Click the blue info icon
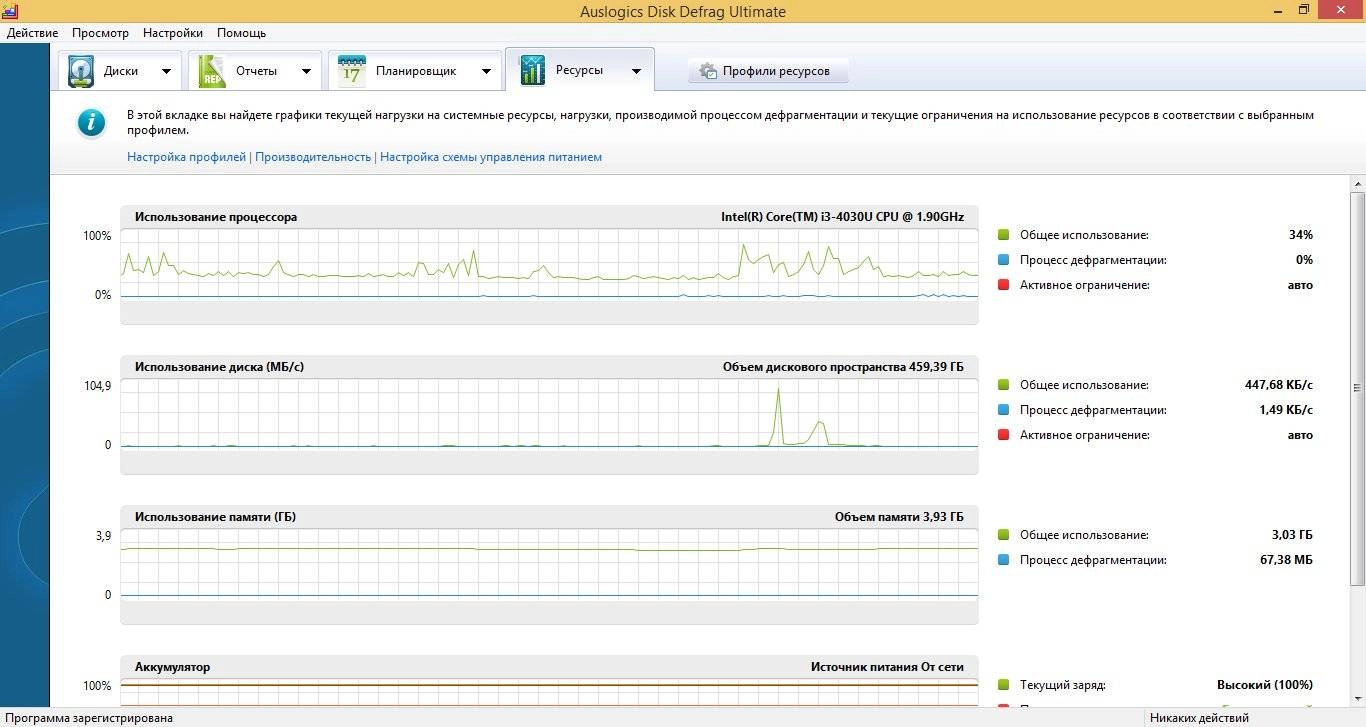The height and width of the screenshot is (727, 1366). 92,123
